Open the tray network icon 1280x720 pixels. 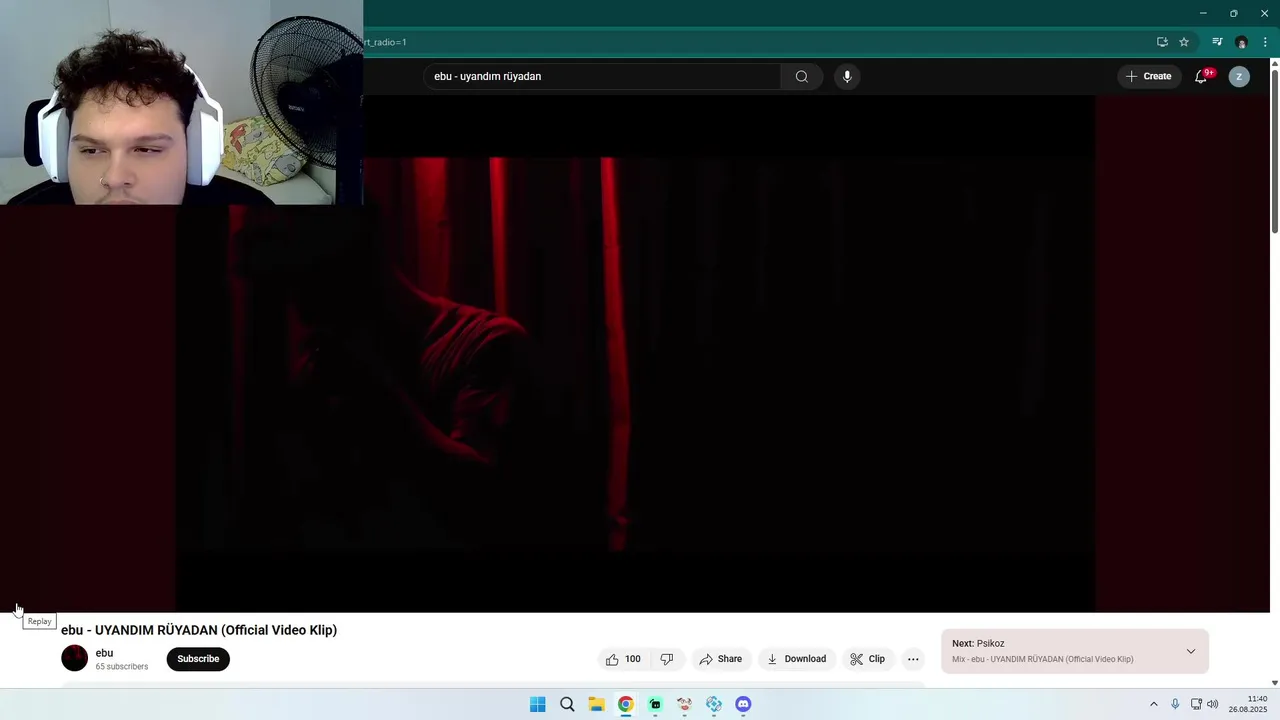point(1196,704)
